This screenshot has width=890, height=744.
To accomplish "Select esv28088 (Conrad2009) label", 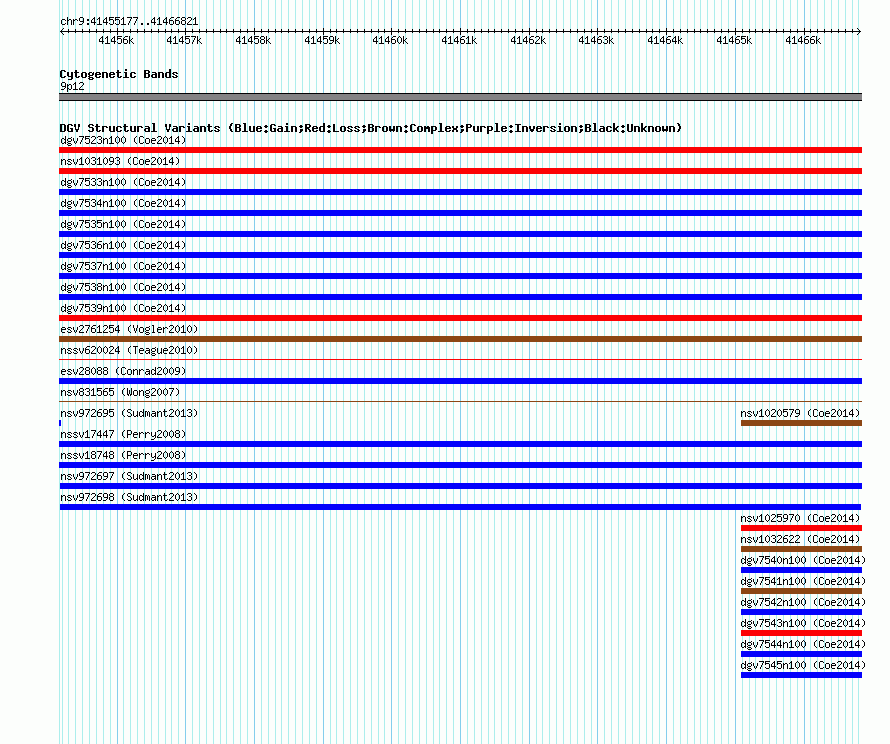I will [123, 371].
